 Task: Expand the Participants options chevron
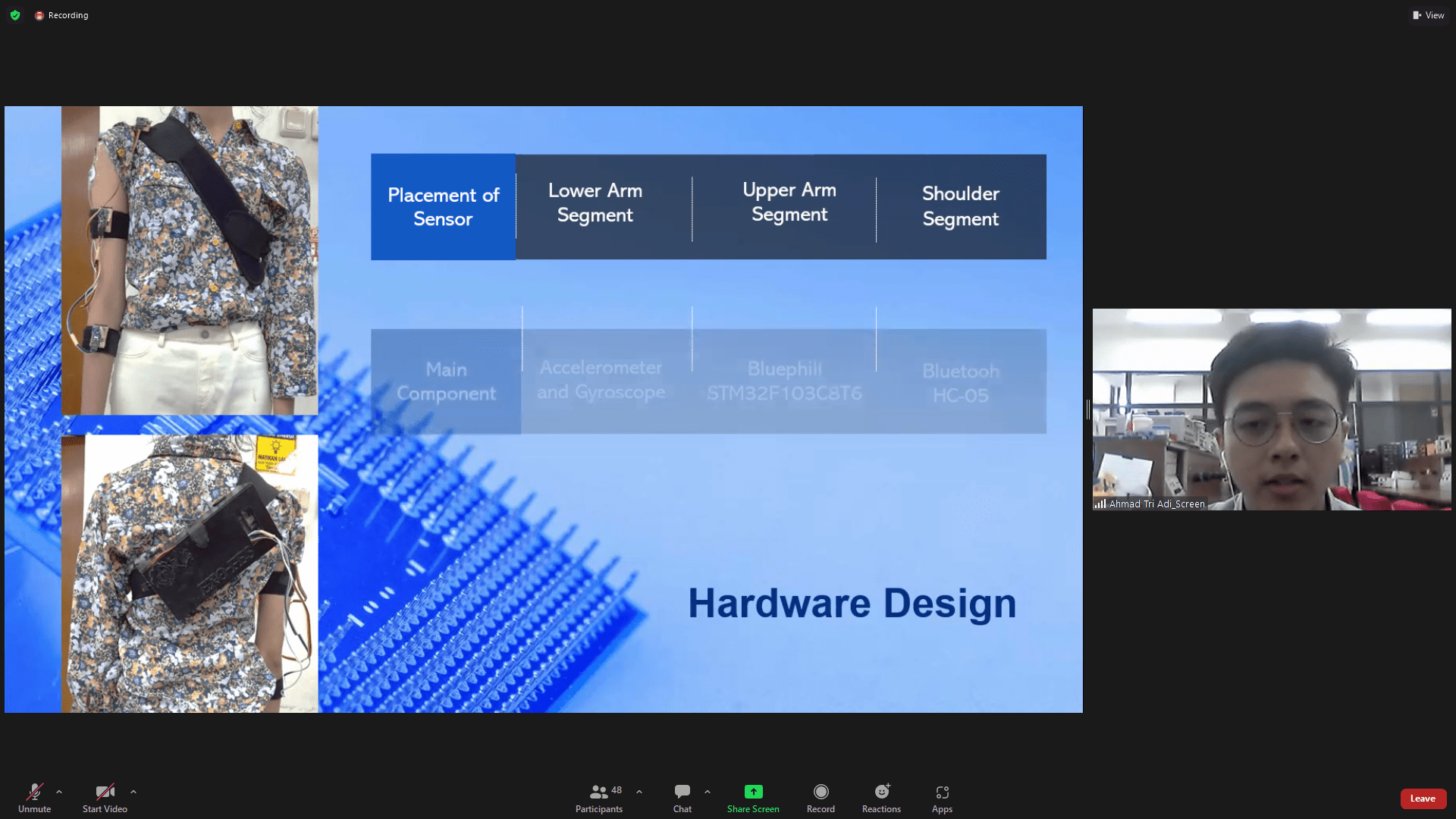pyautogui.click(x=639, y=792)
